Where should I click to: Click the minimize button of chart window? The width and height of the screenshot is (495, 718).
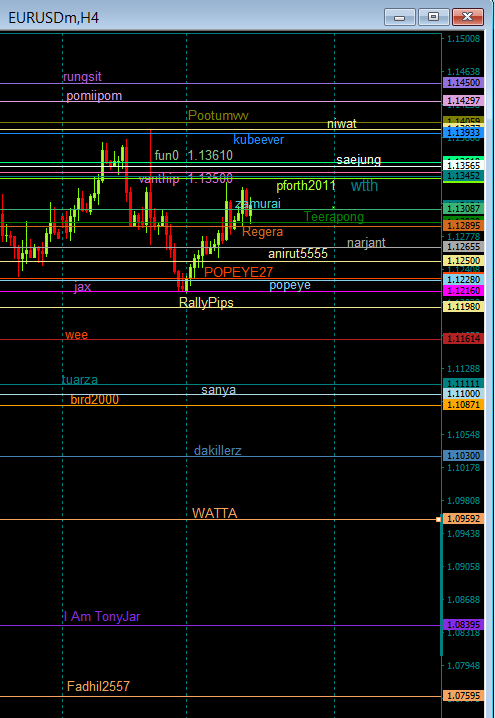[x=400, y=17]
